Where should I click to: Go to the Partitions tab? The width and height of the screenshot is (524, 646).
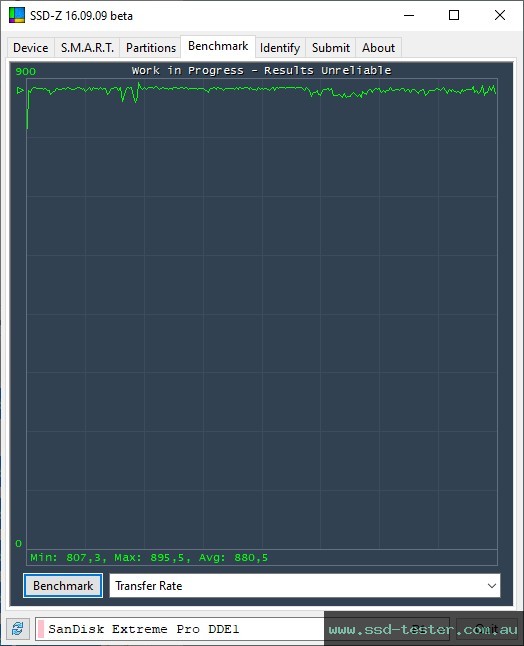coord(151,48)
